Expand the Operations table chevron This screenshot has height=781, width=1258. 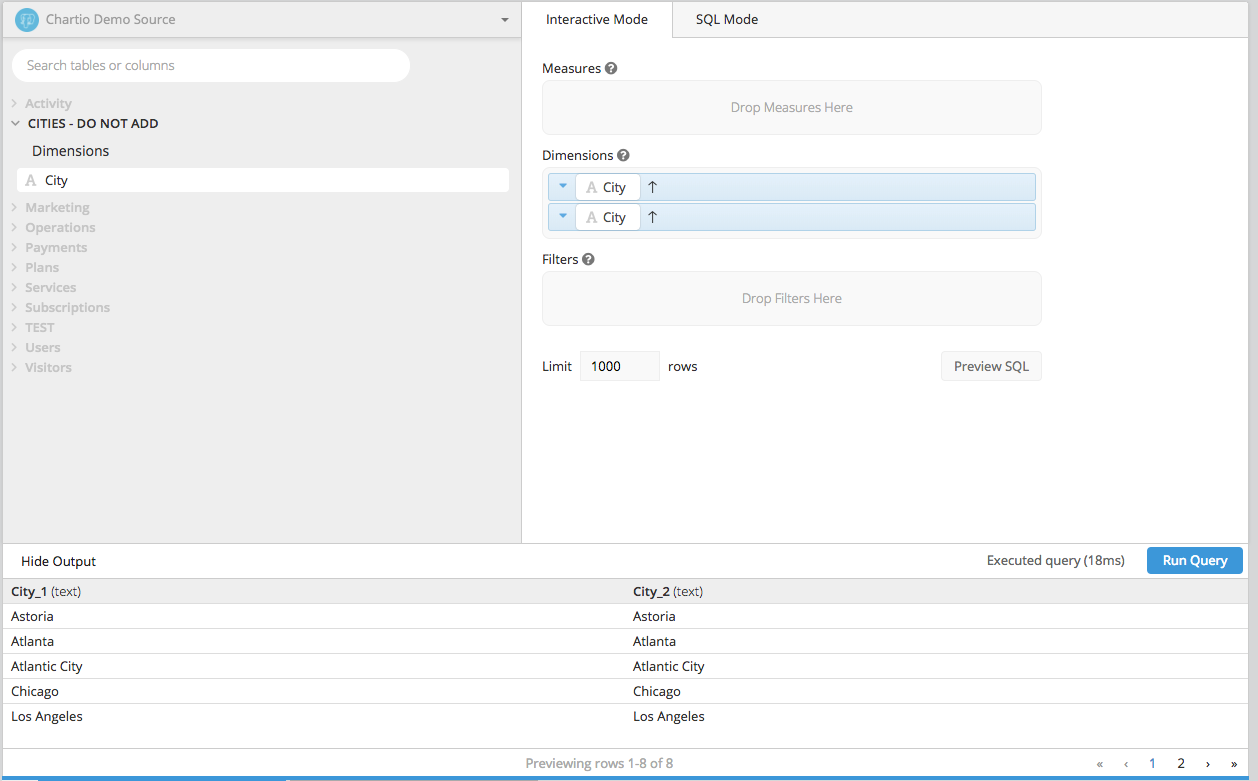click(x=15, y=228)
